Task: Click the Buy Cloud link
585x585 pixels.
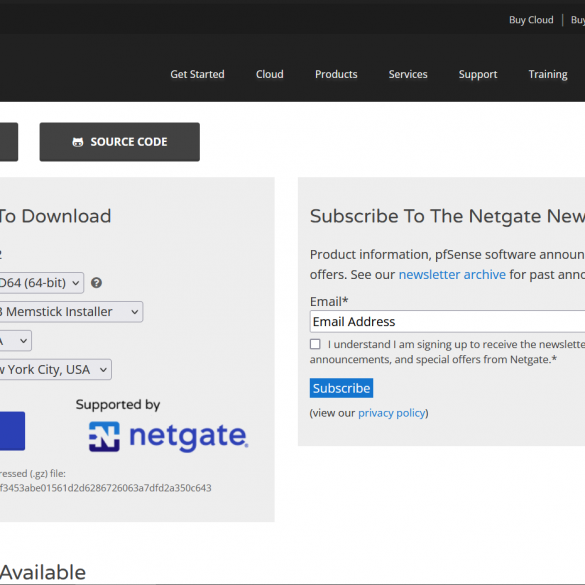Action: (531, 20)
